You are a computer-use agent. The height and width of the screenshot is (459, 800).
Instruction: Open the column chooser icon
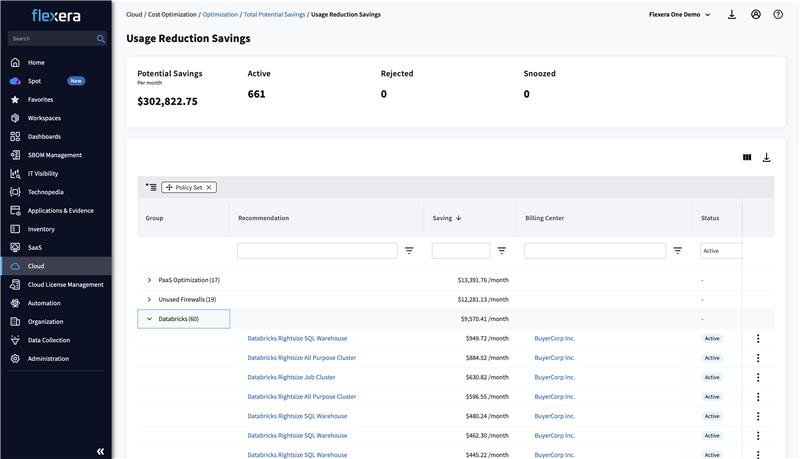(x=747, y=158)
